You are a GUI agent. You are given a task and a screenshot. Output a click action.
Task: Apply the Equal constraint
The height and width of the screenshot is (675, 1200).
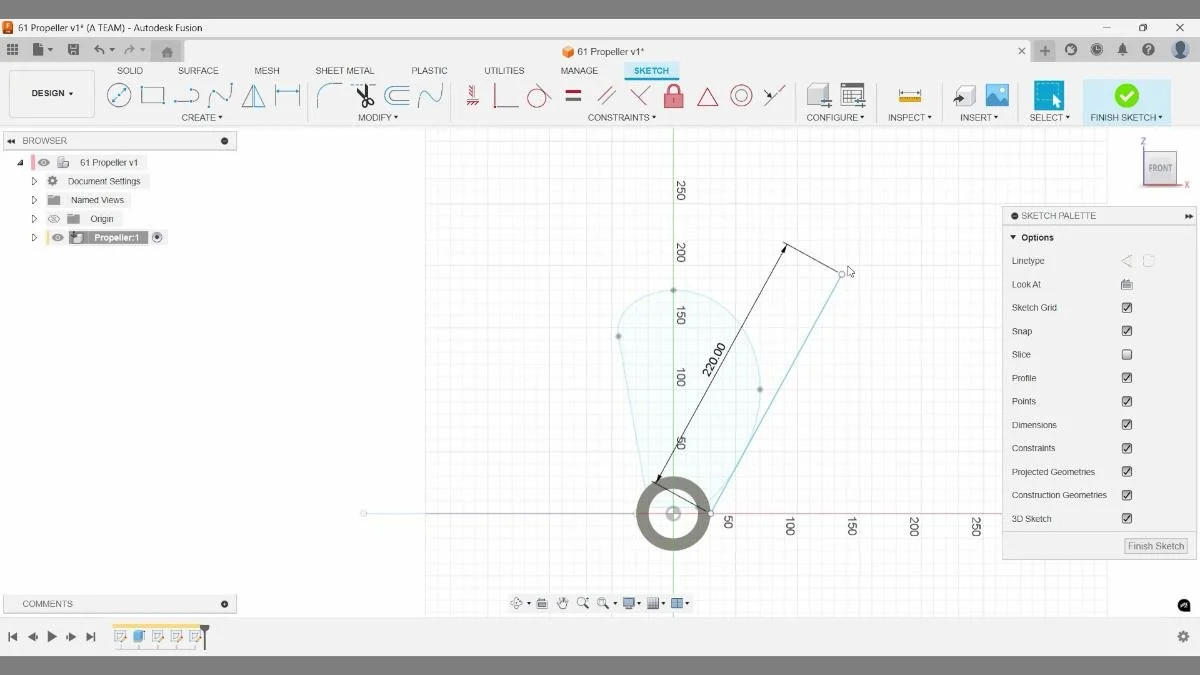(572, 95)
